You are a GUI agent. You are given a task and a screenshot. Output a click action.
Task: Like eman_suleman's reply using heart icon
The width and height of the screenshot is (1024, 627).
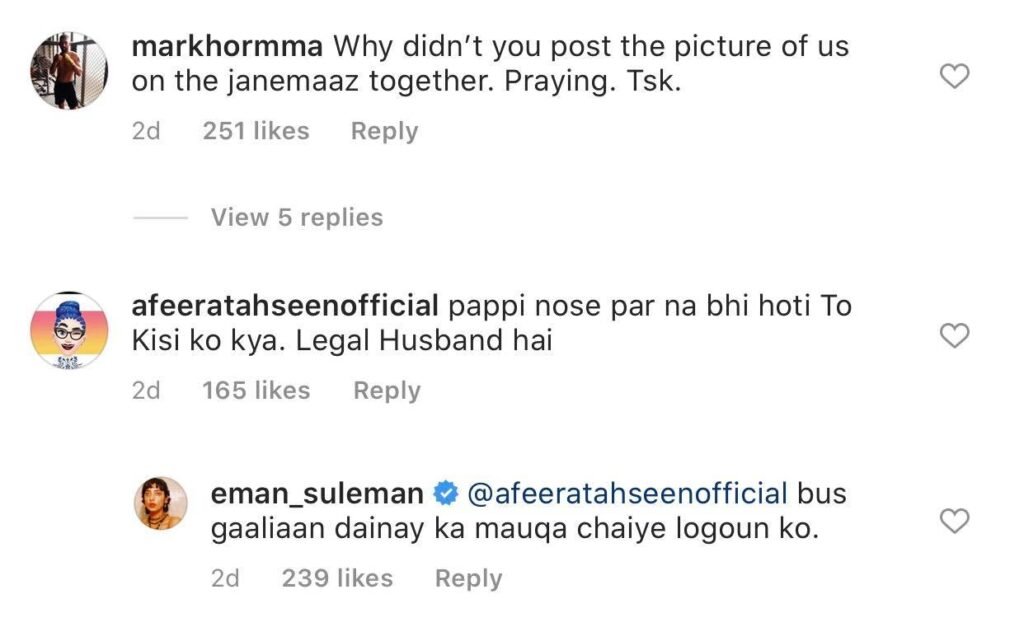point(956,520)
